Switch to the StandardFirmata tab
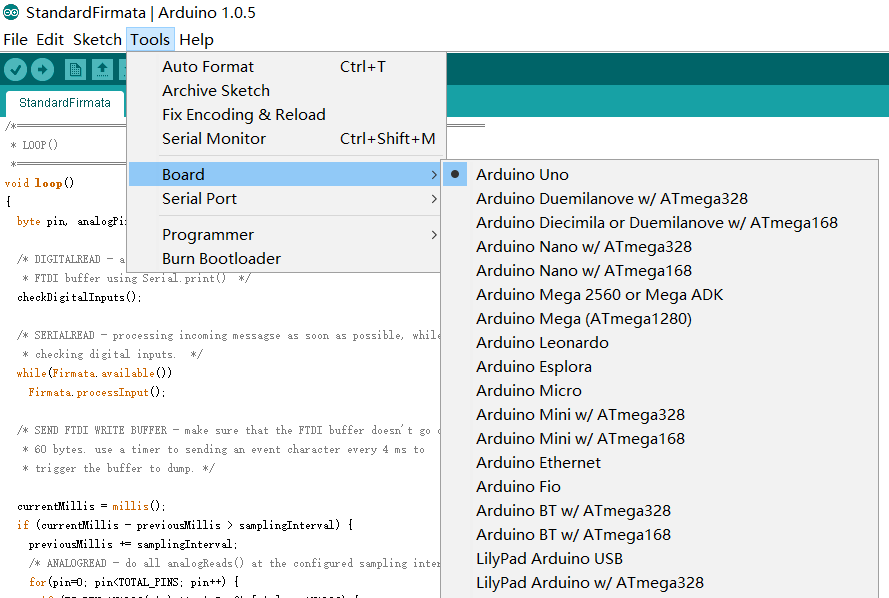The height and width of the screenshot is (598, 889). pyautogui.click(x=64, y=102)
